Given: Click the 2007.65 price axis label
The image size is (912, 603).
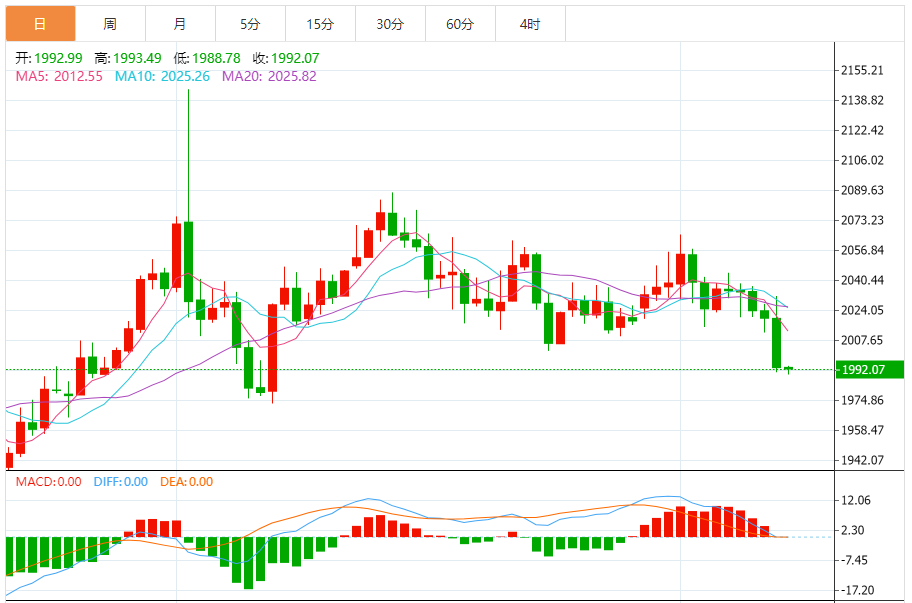Looking at the screenshot, I should coord(862,340).
